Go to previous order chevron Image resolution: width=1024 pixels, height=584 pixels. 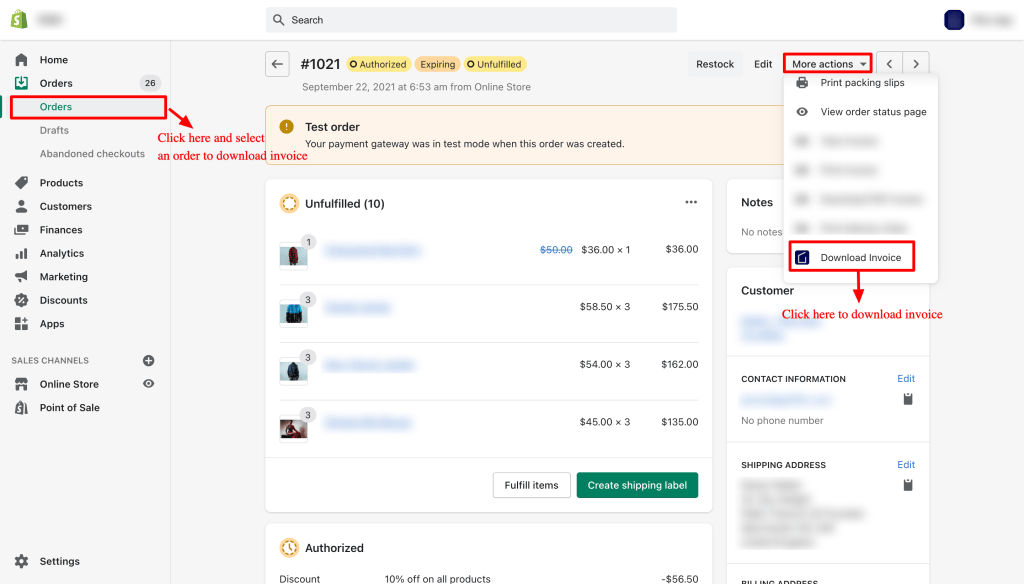tap(889, 64)
